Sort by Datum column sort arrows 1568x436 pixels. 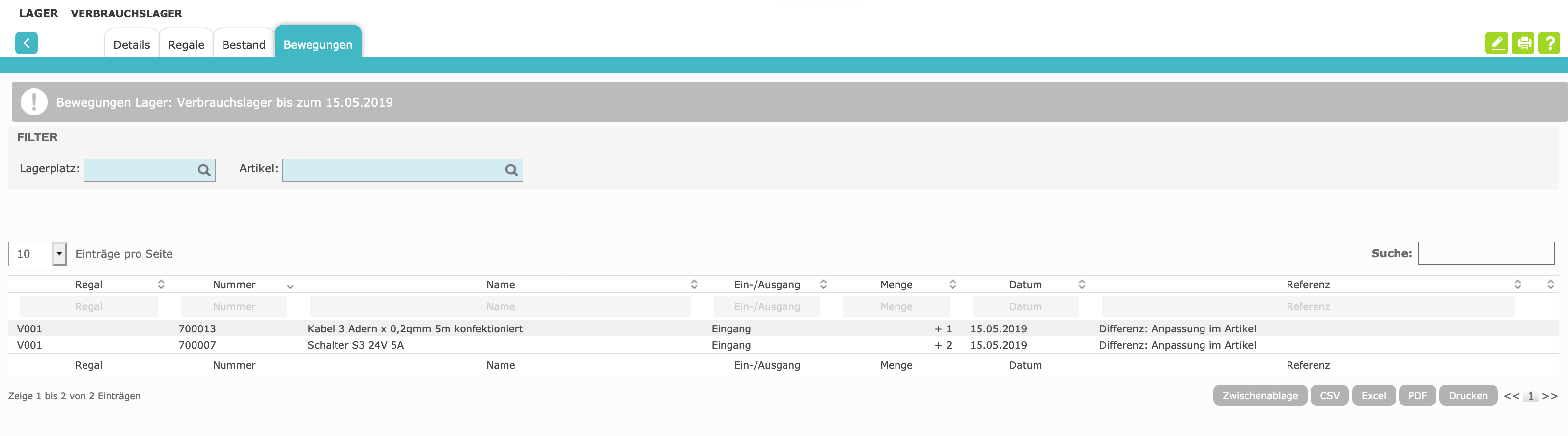click(x=1081, y=285)
